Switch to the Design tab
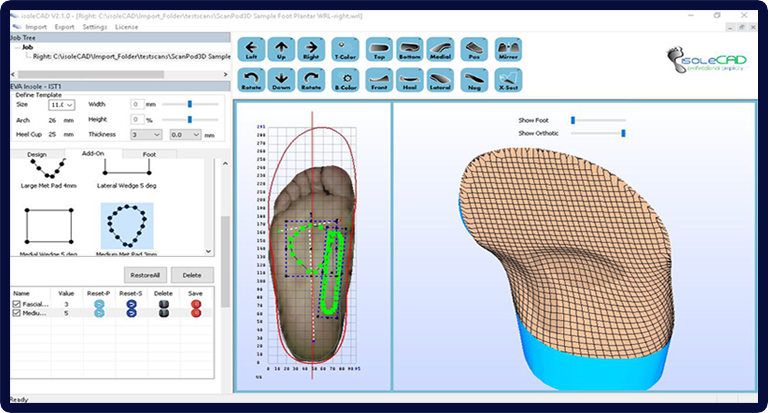 (37, 154)
